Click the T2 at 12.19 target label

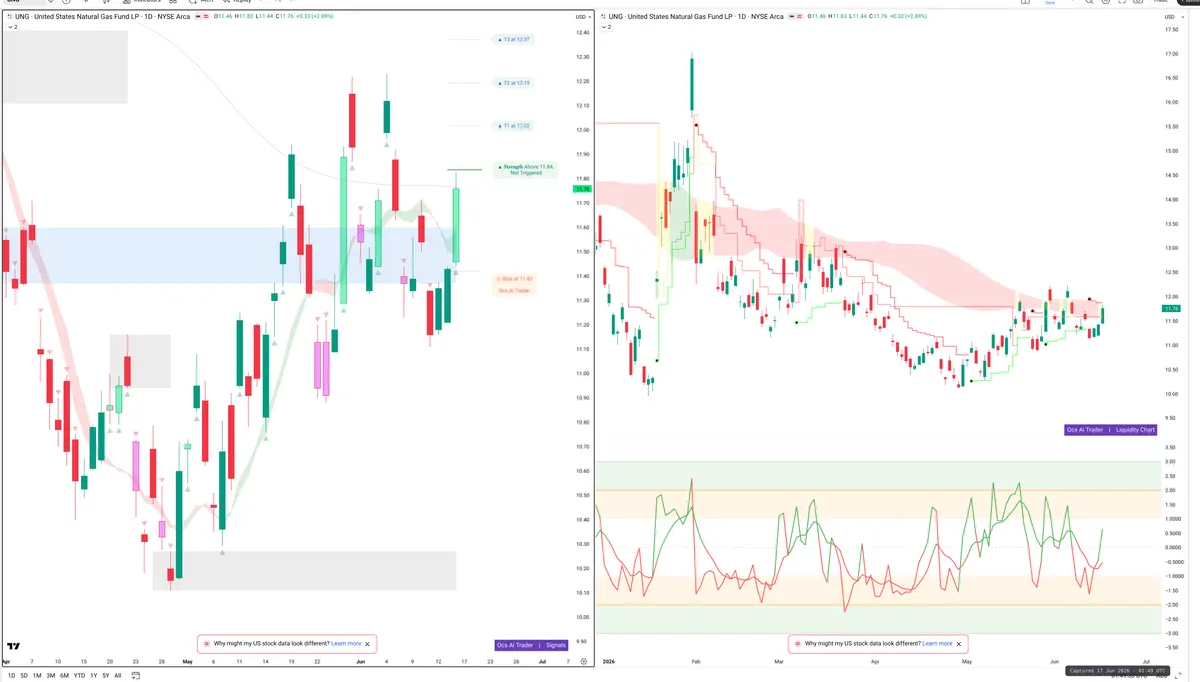pos(514,83)
